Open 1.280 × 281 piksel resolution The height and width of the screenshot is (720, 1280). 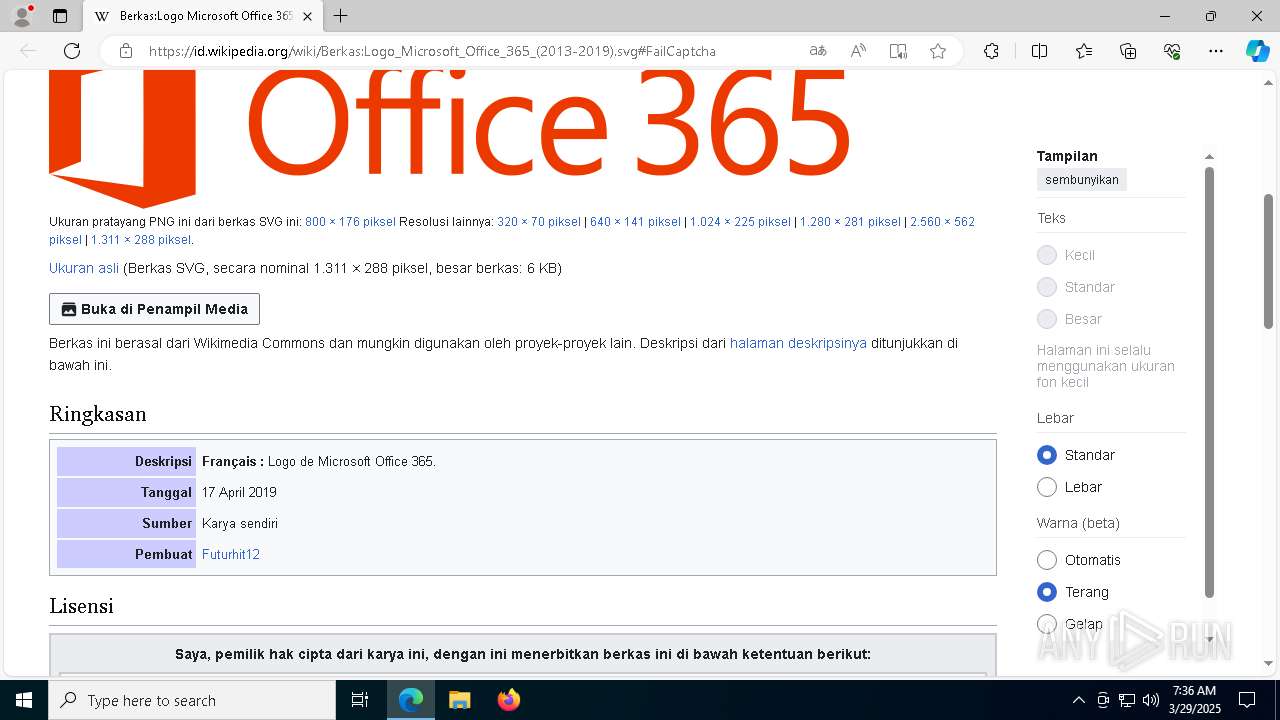tap(850, 222)
